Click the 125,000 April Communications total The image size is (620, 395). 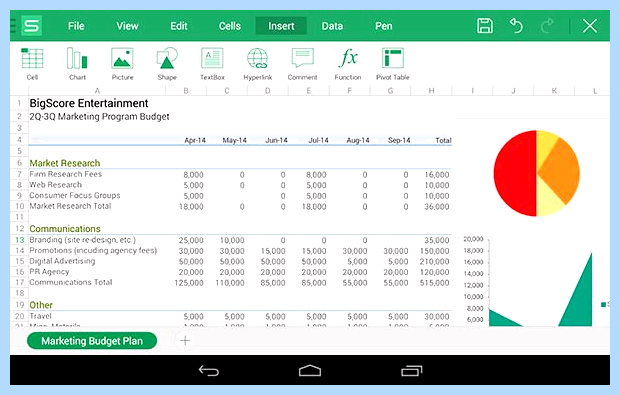(x=189, y=283)
